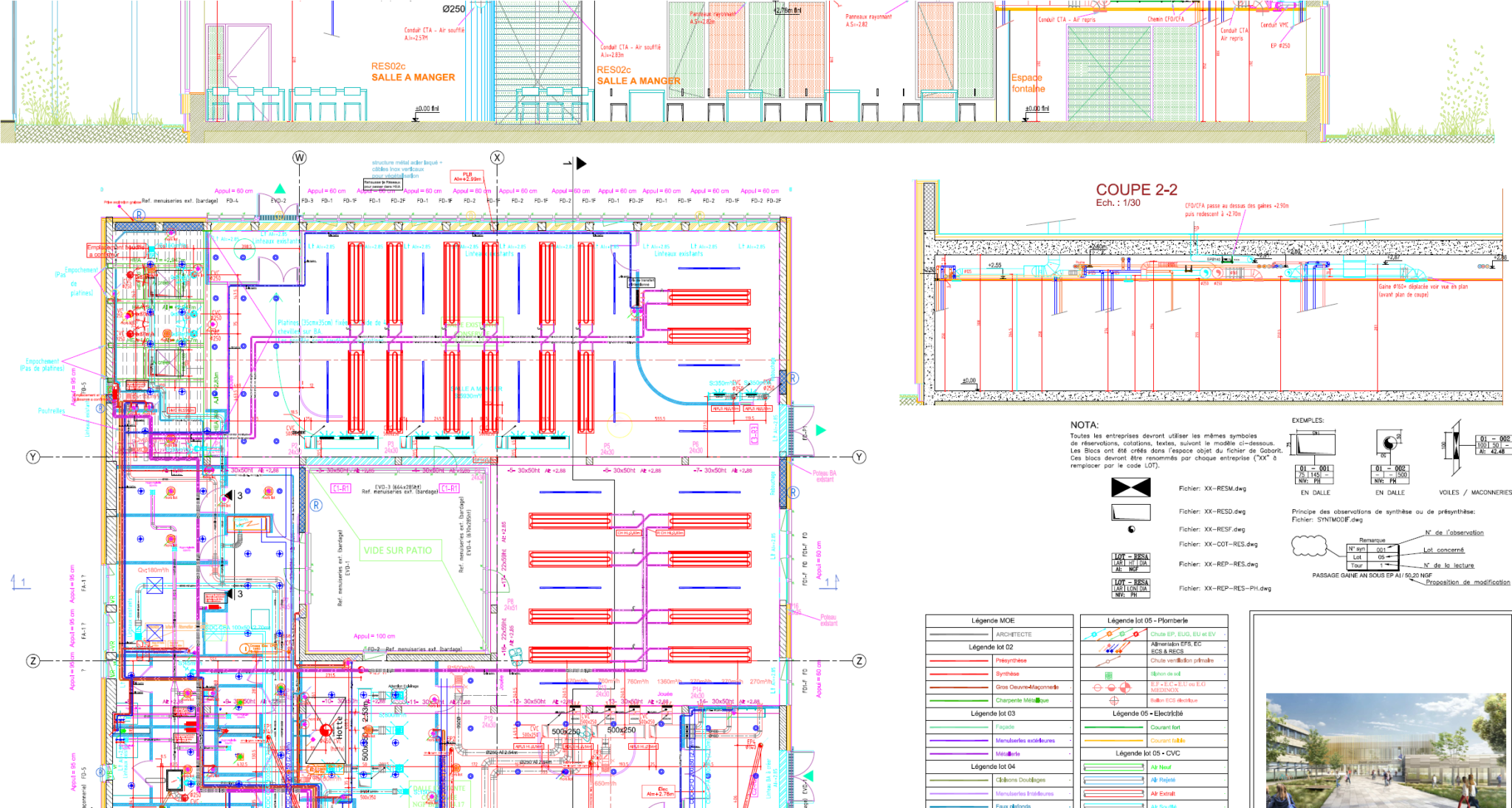The image size is (1512, 808).
Task: Click grid axis bubble X
Action: tap(497, 157)
